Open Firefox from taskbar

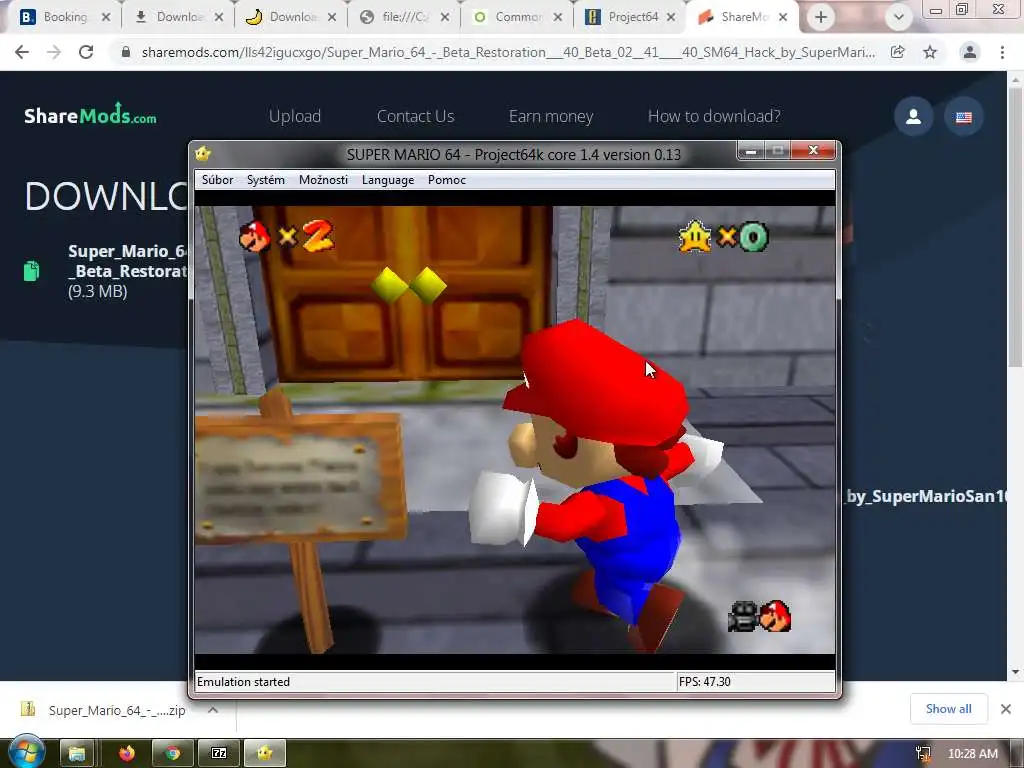[x=127, y=754]
